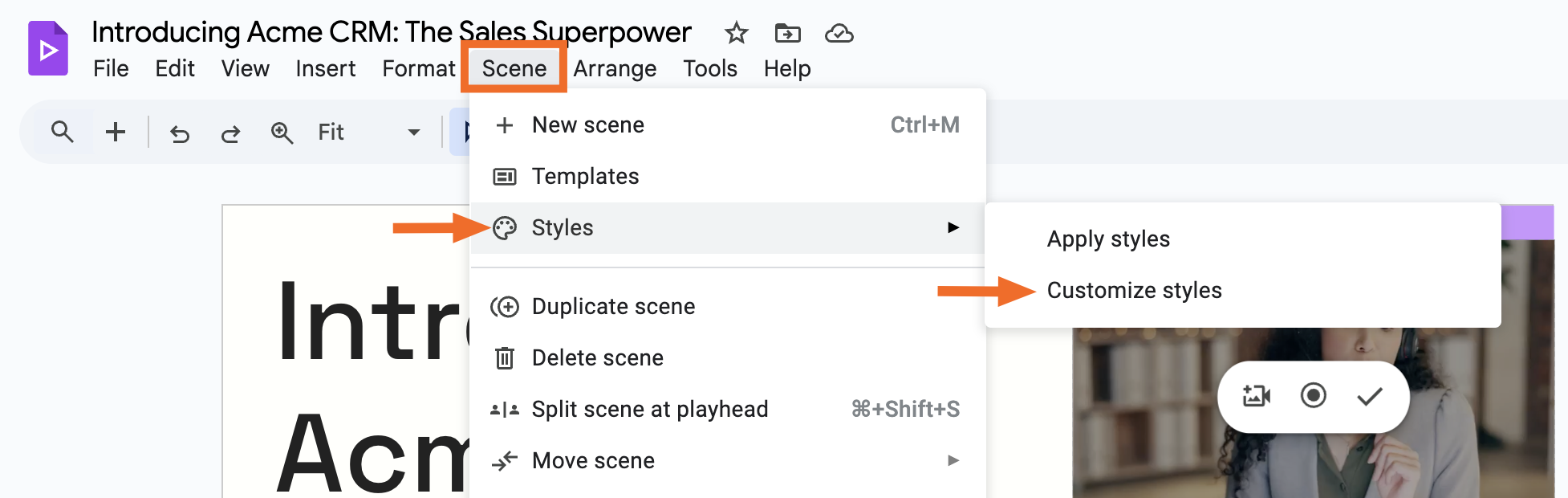1568x498 pixels.
Task: Click the Delete scene trash icon
Action: click(505, 358)
